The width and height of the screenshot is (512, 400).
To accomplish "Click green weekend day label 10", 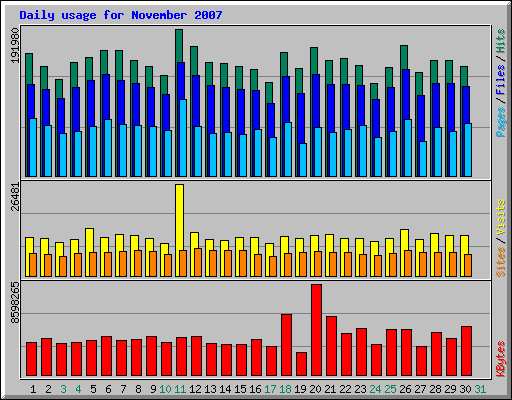I will 165,389.
